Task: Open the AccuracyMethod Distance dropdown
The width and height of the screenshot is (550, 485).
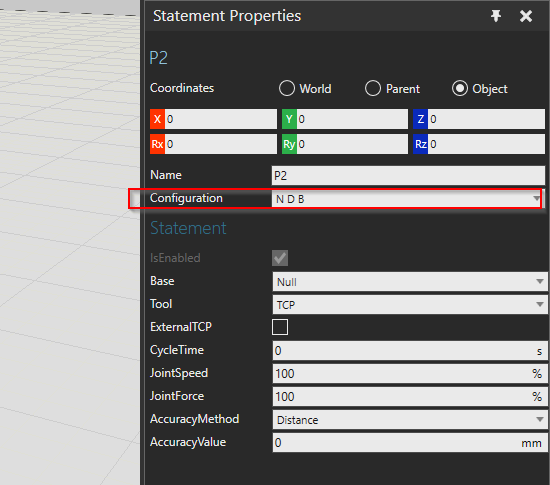Action: point(410,419)
